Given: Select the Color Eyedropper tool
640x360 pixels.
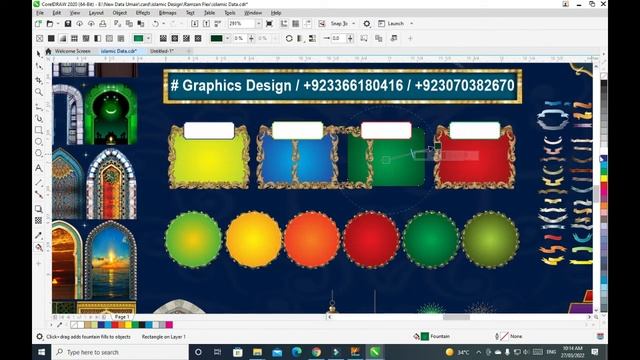Looking at the screenshot, I should tap(39, 235).
